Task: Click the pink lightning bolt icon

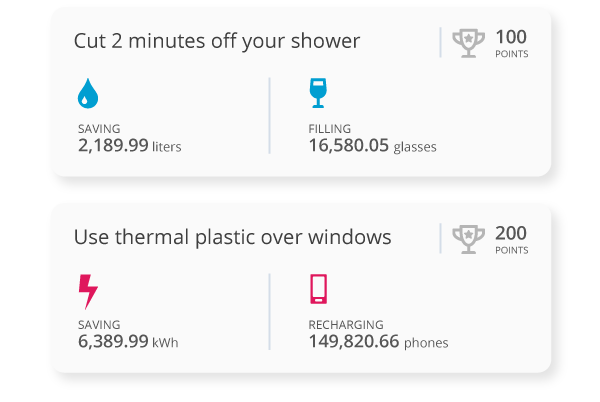Action: point(88,291)
